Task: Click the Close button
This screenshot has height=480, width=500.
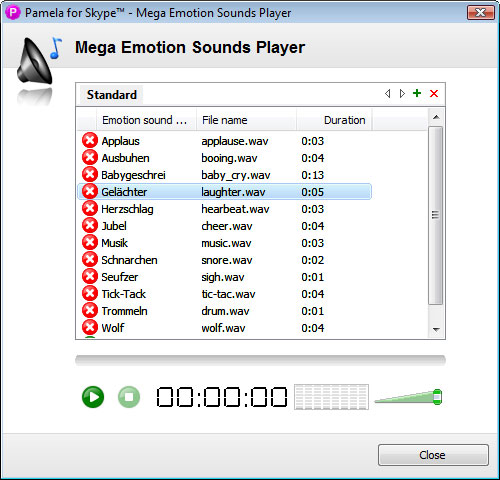Action: [x=433, y=455]
